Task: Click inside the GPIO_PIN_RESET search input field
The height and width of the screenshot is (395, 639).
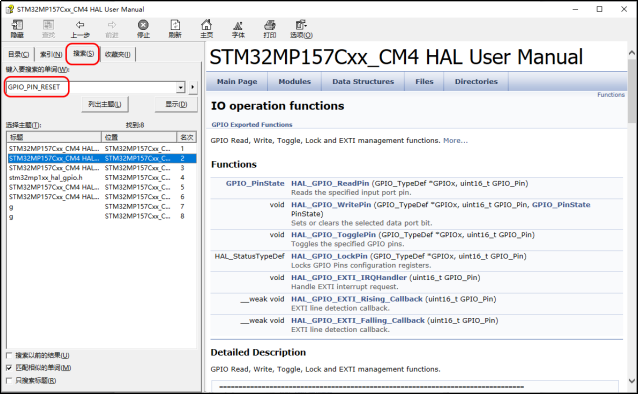Action: click(92, 87)
